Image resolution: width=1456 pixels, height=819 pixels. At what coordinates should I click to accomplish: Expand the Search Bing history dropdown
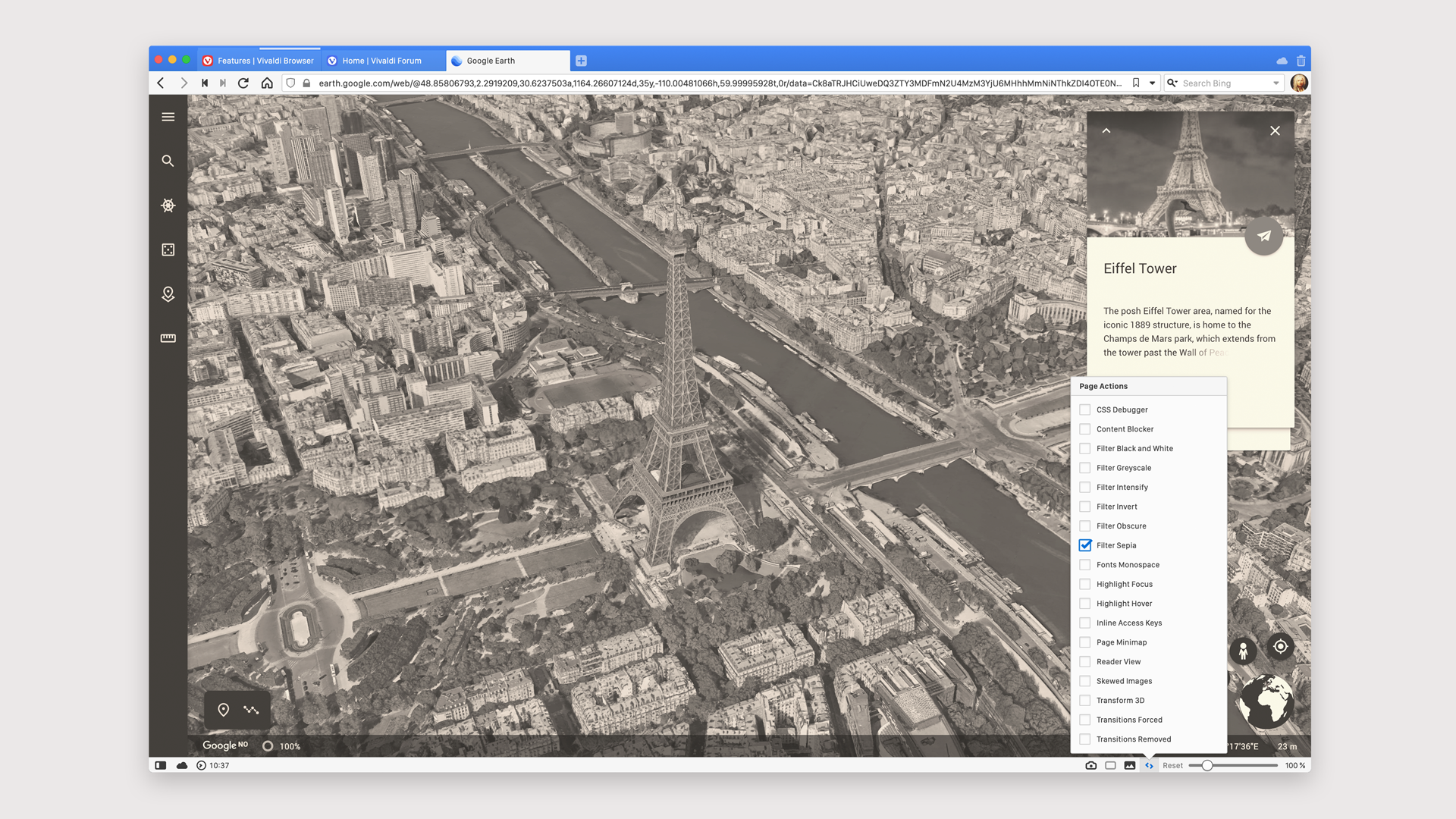click(x=1276, y=83)
